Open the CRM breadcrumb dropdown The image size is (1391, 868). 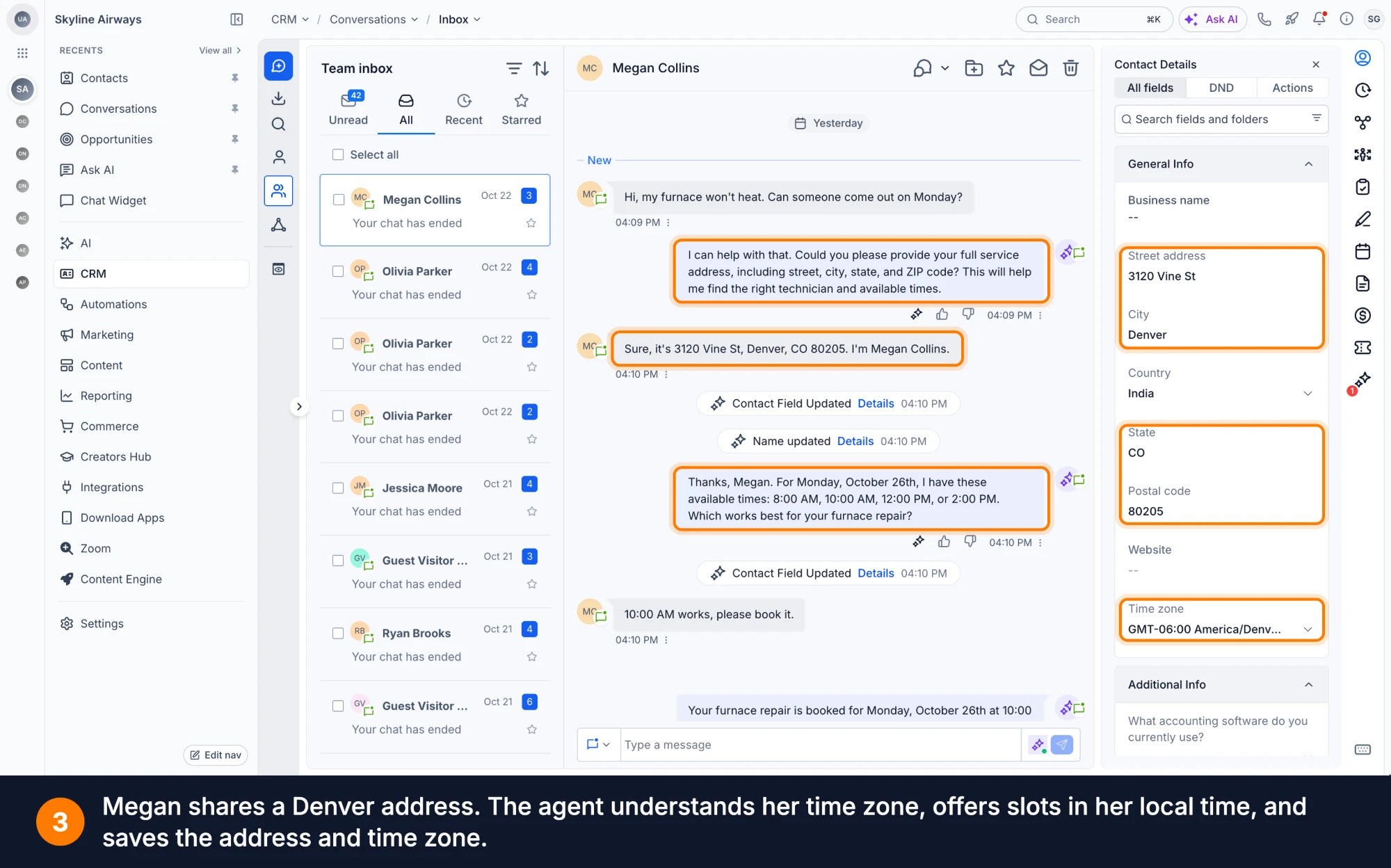[x=290, y=19]
